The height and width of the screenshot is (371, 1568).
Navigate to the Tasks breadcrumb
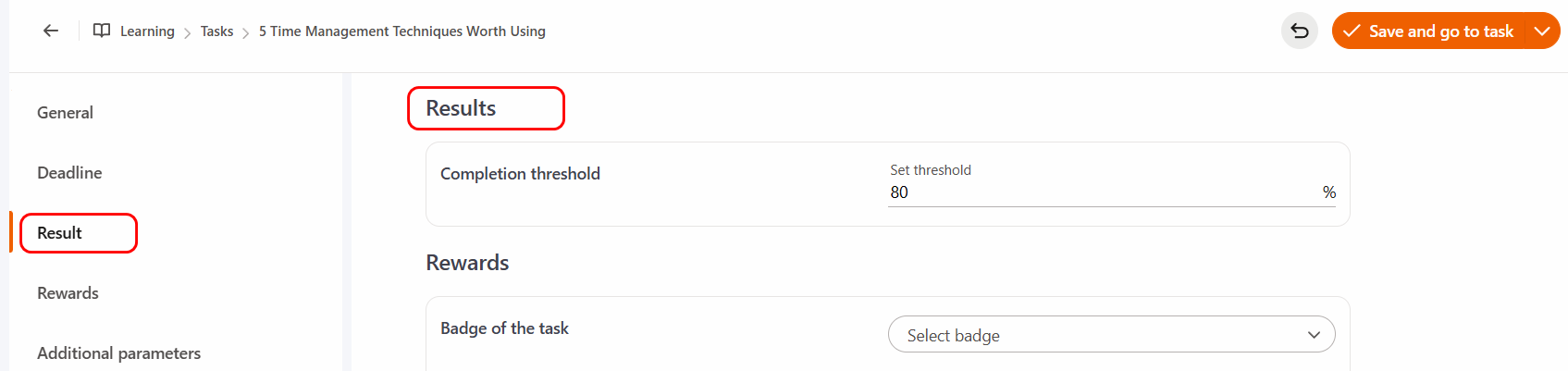point(216,31)
